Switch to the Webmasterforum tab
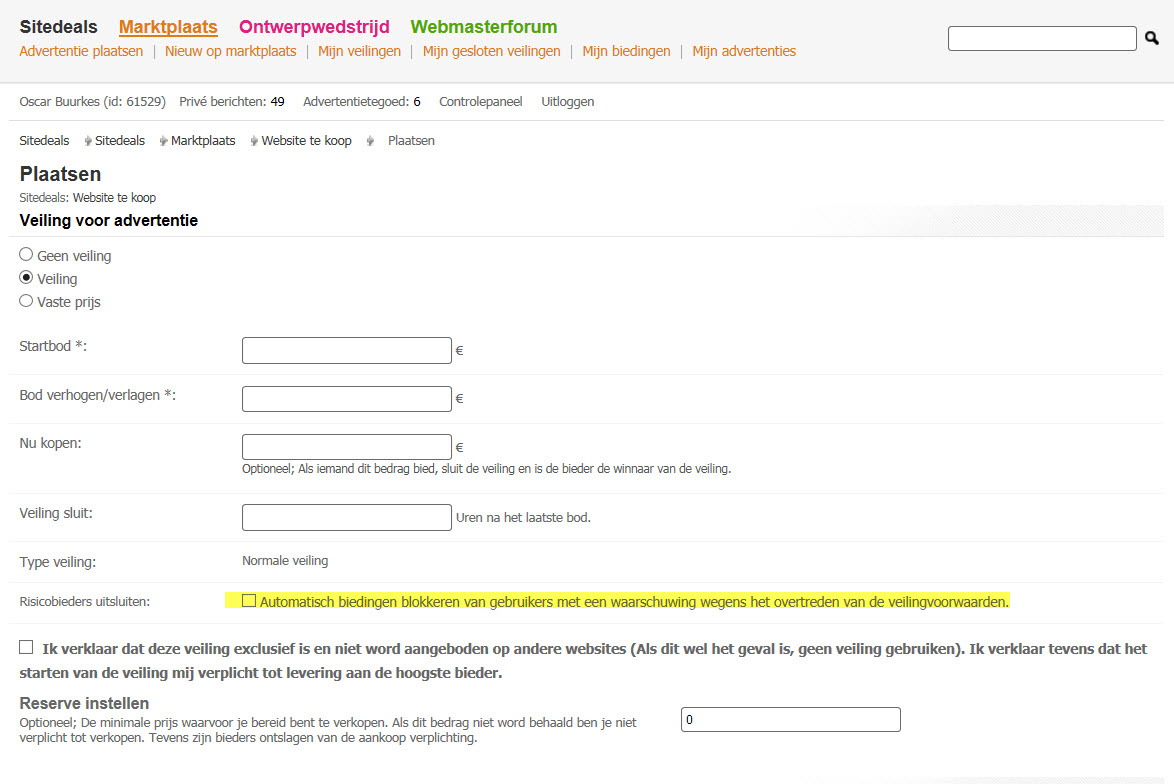The height and width of the screenshot is (784, 1174). (x=484, y=27)
